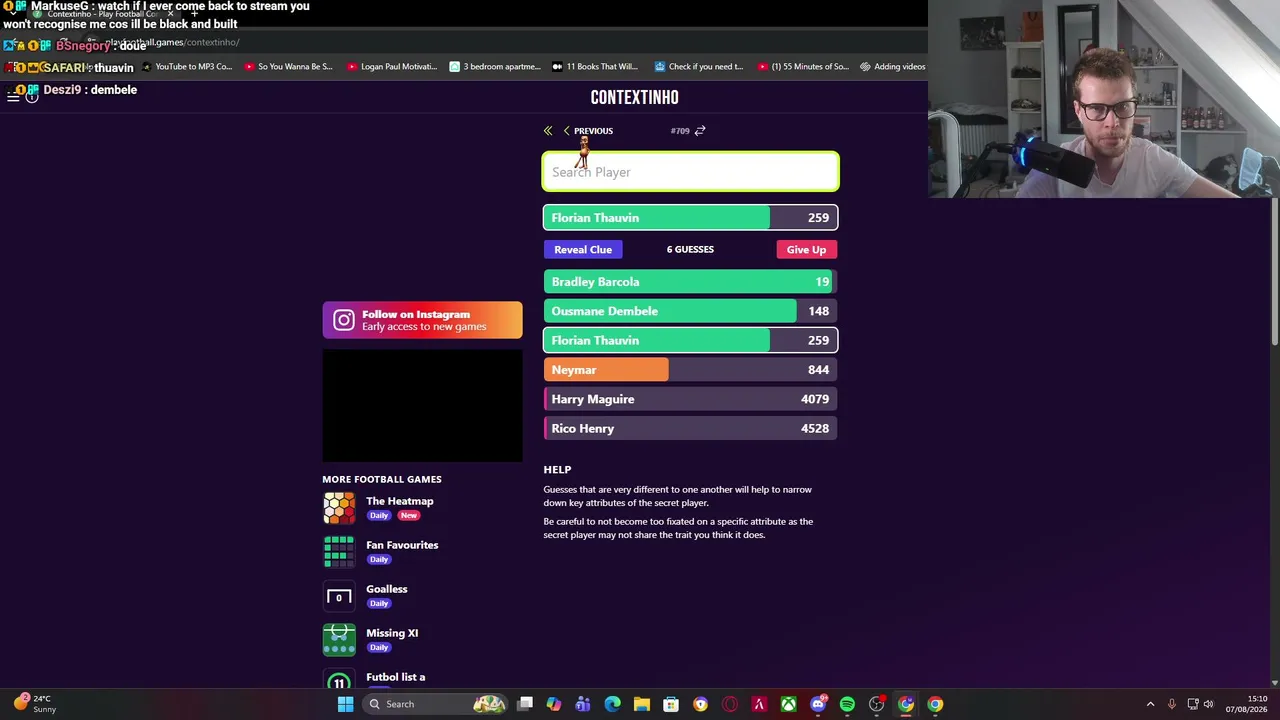Open The Heatmap game icon
Screen dimensions: 1280x720
click(x=339, y=508)
